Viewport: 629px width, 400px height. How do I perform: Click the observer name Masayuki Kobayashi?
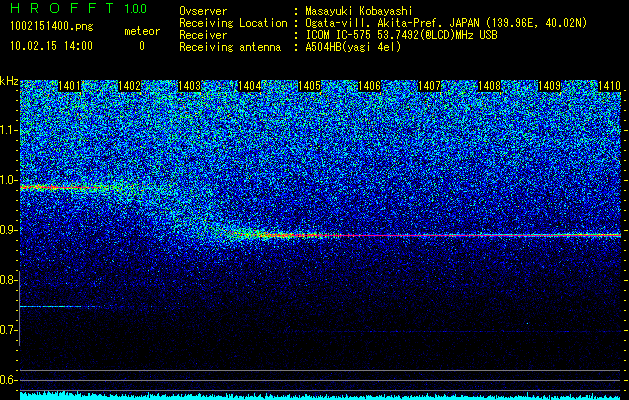[x=359, y=11]
